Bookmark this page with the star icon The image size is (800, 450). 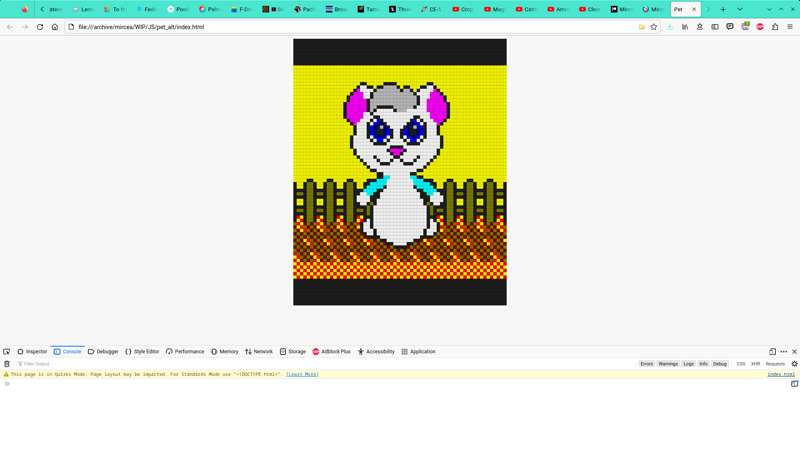pyautogui.click(x=654, y=27)
